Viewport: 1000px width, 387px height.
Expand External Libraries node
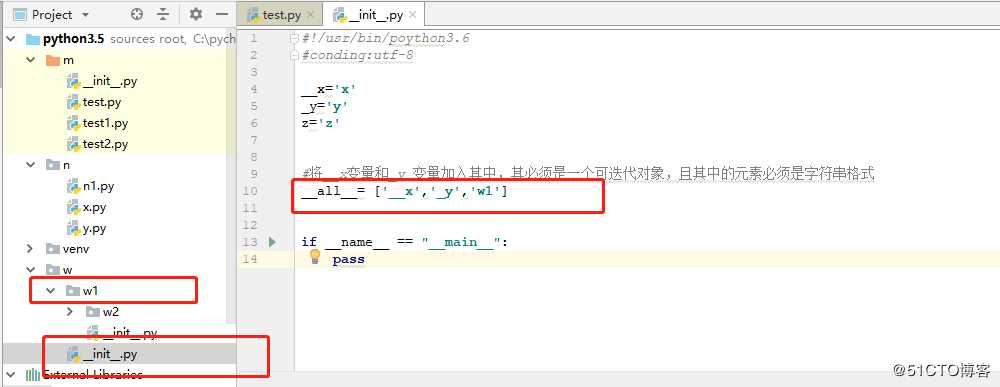tap(11, 374)
